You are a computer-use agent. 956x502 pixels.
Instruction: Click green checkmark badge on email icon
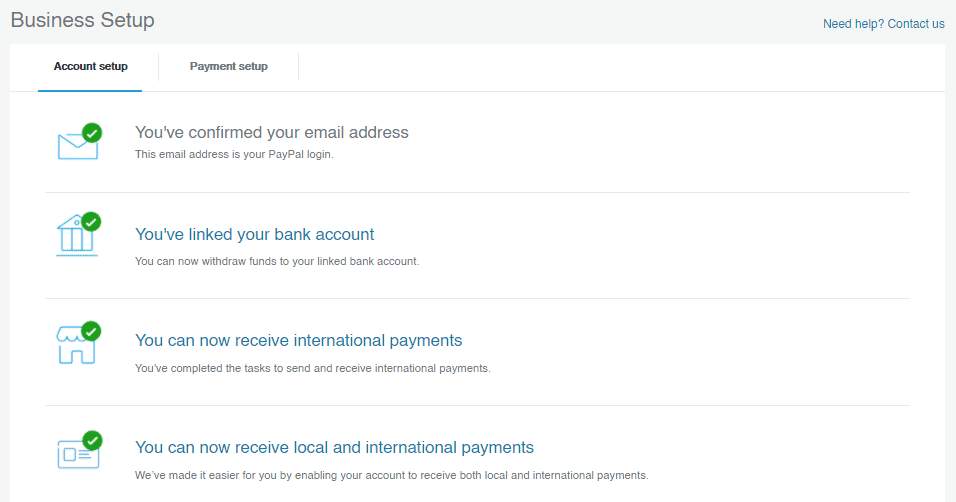coord(92,132)
